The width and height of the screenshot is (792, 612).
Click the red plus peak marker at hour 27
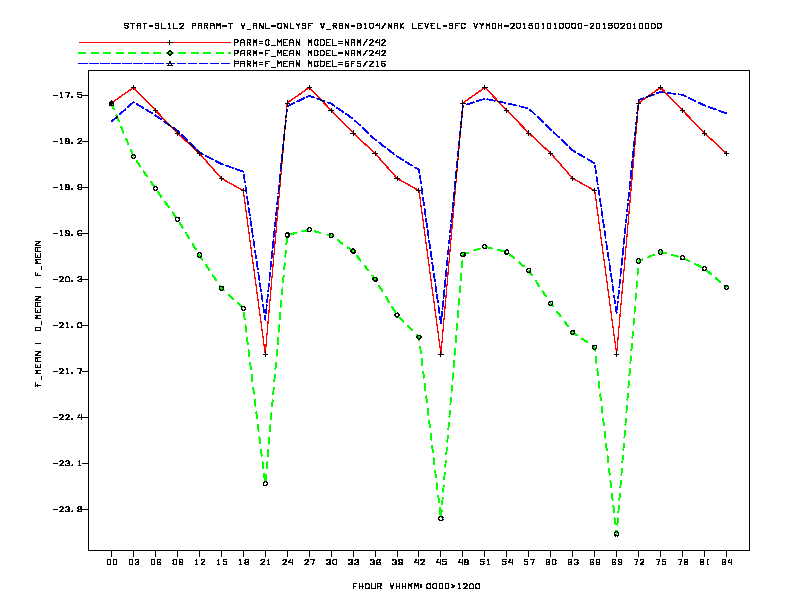(x=309, y=88)
